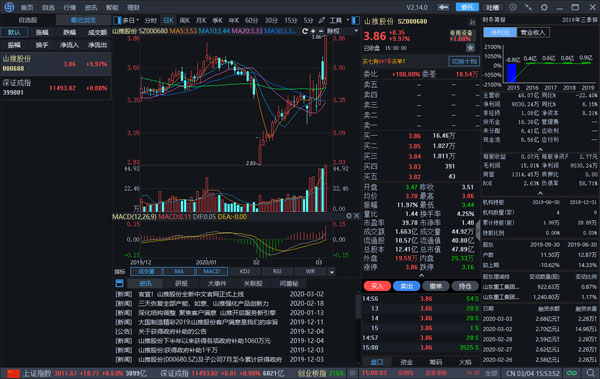Open 大事件 tab in news panel
This screenshot has height=379, width=600.
click(217, 283)
